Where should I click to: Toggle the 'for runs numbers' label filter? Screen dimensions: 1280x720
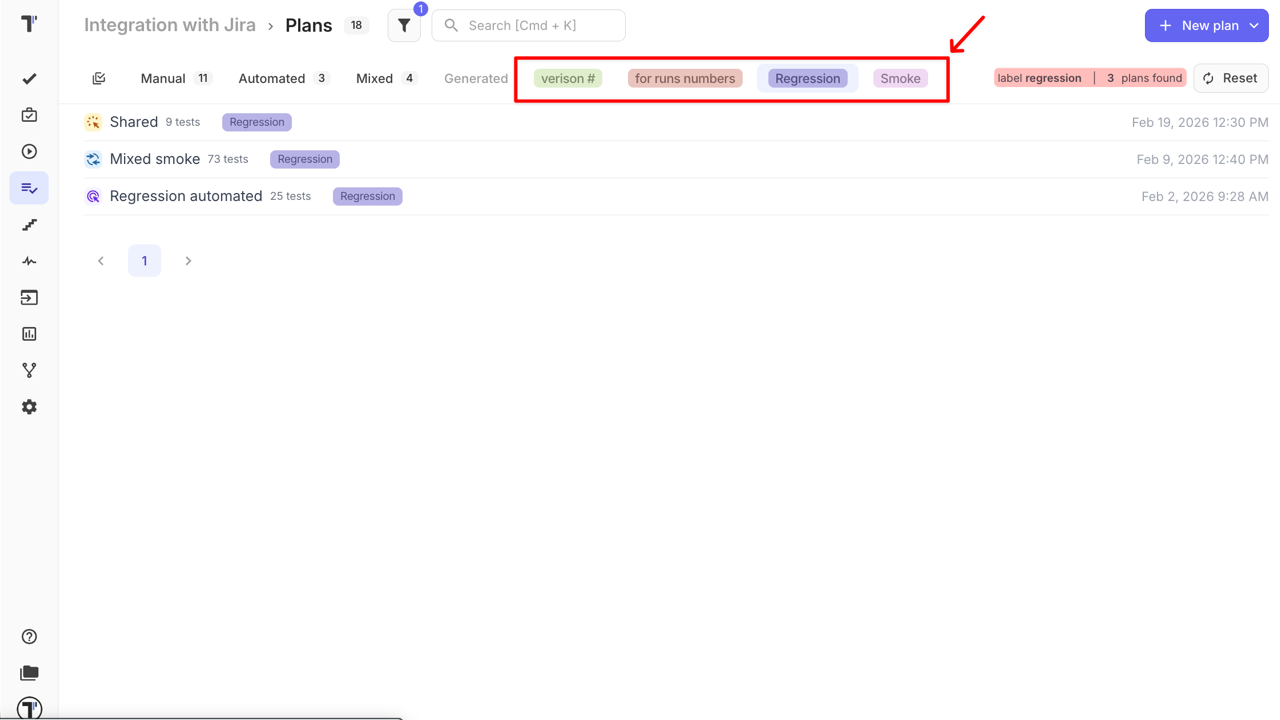tap(685, 78)
